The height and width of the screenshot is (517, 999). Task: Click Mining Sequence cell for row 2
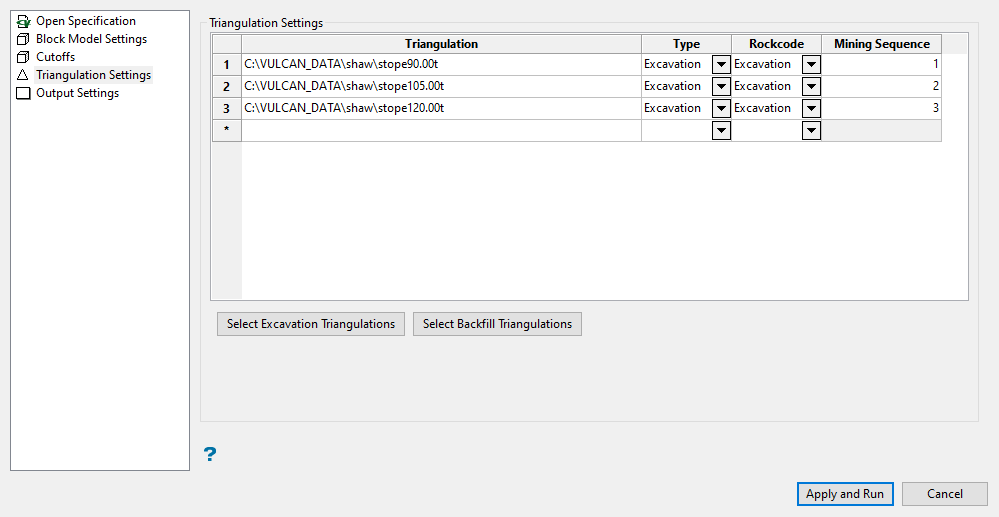[880, 87]
